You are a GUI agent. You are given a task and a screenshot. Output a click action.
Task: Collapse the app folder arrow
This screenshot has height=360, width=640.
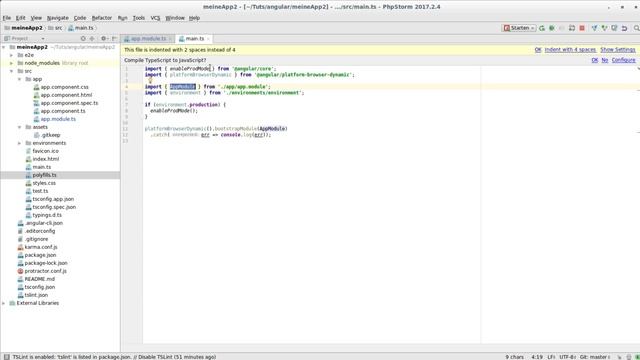click(x=19, y=79)
